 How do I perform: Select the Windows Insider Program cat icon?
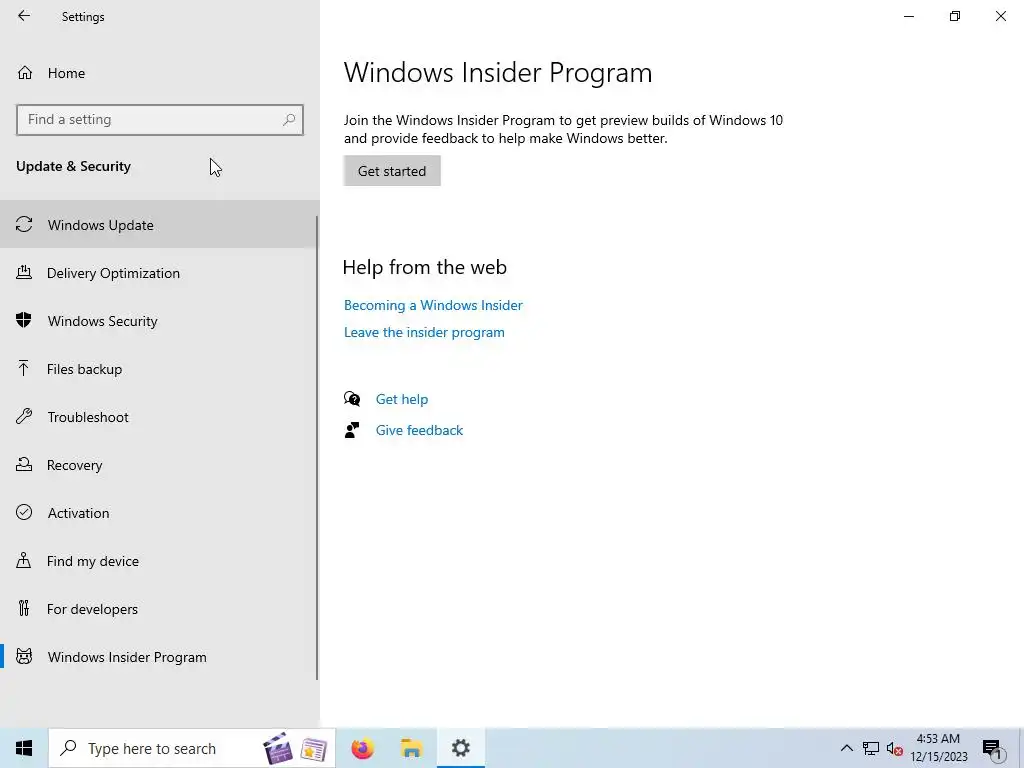pyautogui.click(x=24, y=656)
